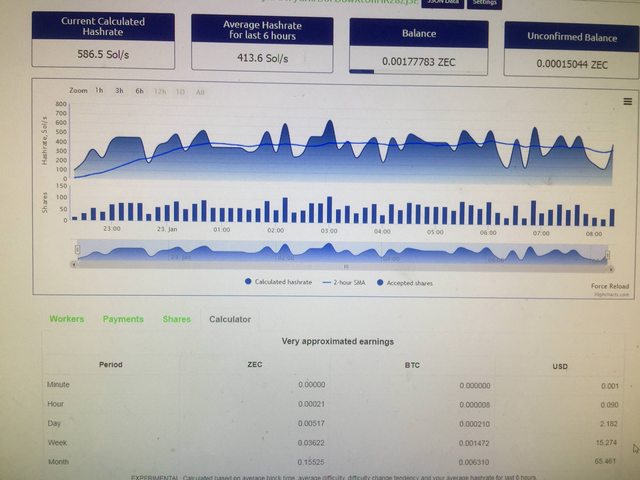Screen dimensions: 640x480
Task: Click the balance progress bar
Action: coord(418,72)
